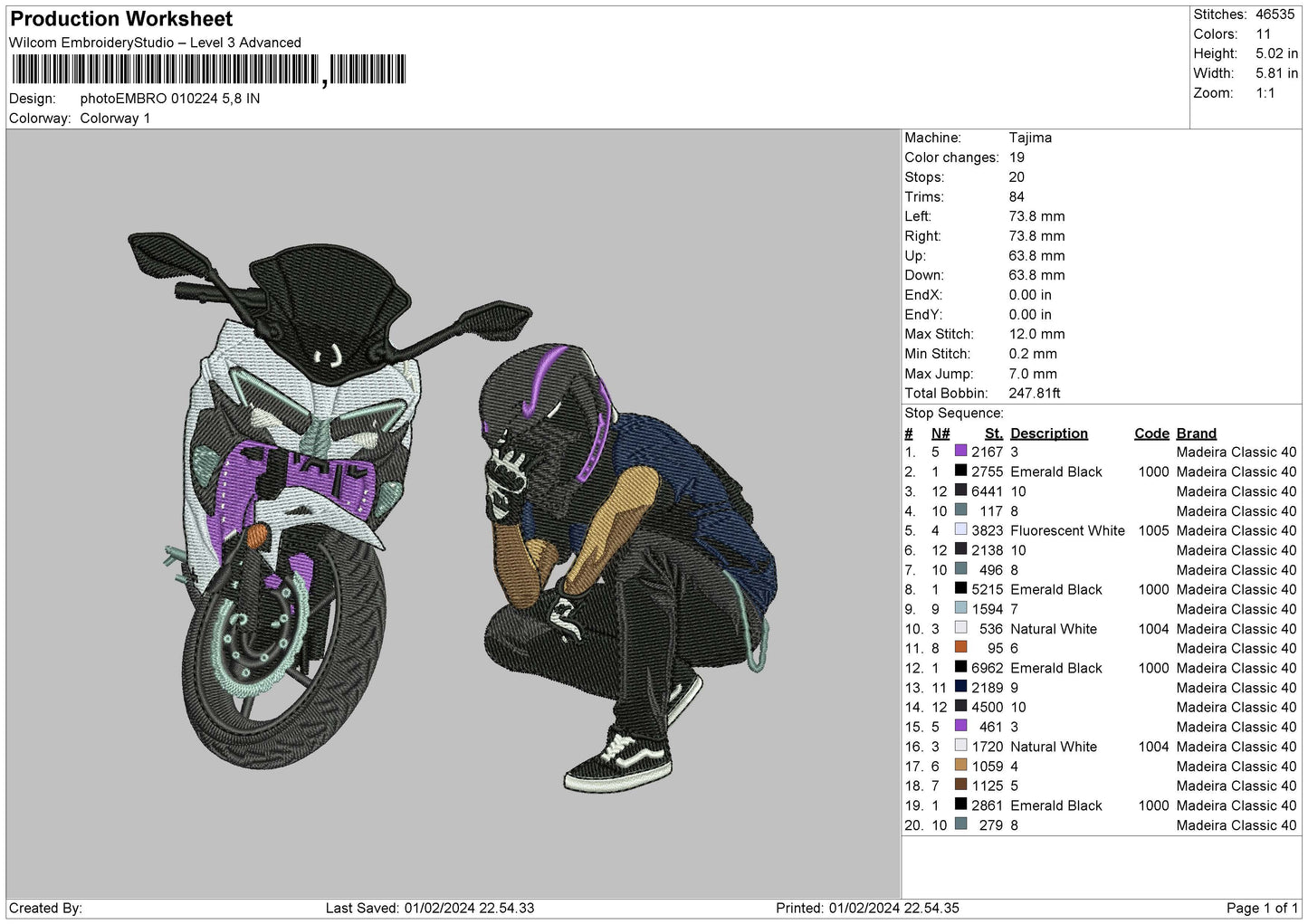Select the orange swatch in stop row 11
Screen dimensions: 1308x924
pyautogui.click(x=960, y=647)
